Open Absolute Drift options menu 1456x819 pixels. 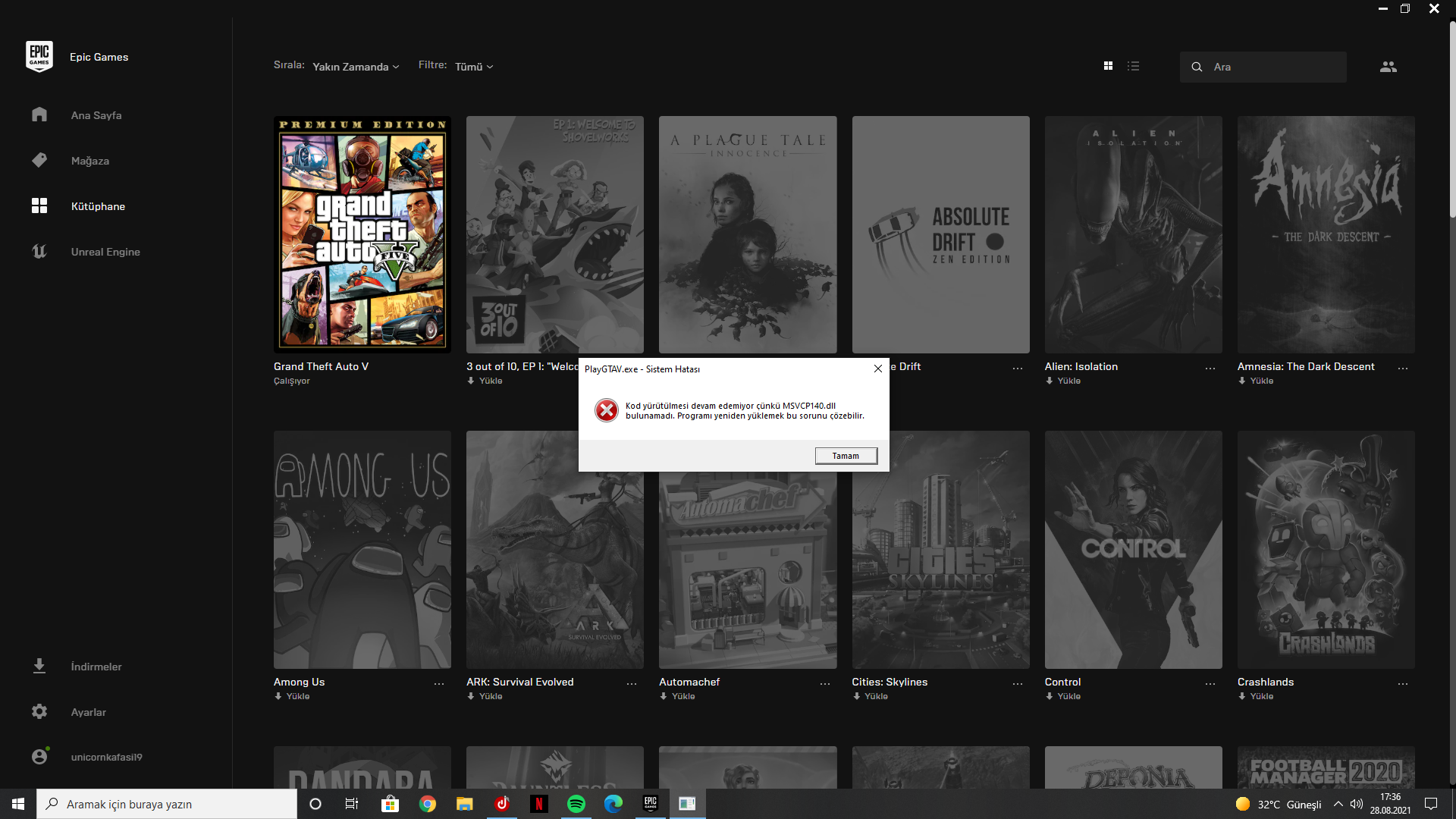coord(1018,368)
